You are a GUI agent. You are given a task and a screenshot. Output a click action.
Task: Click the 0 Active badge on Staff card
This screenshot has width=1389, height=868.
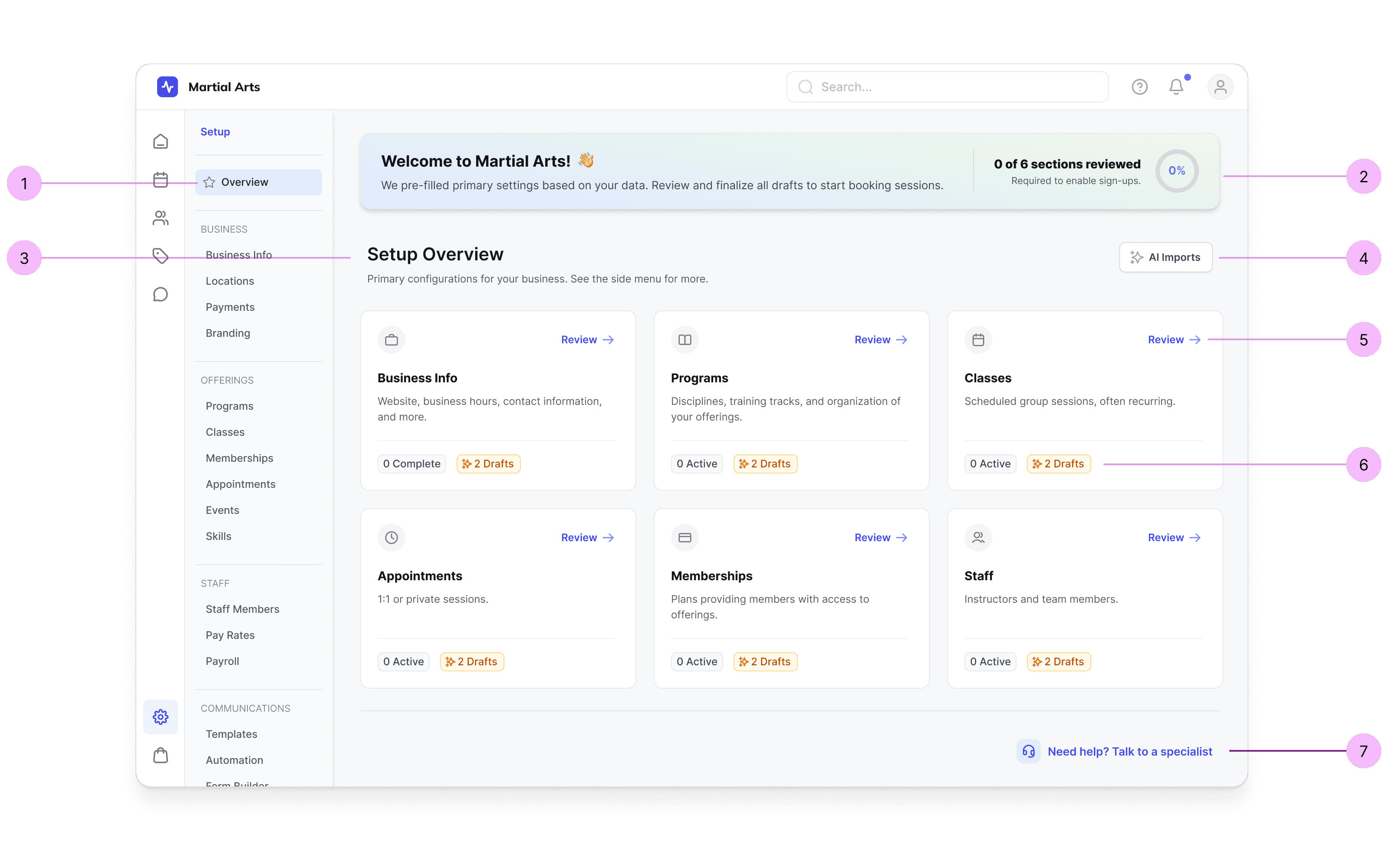[990, 662]
